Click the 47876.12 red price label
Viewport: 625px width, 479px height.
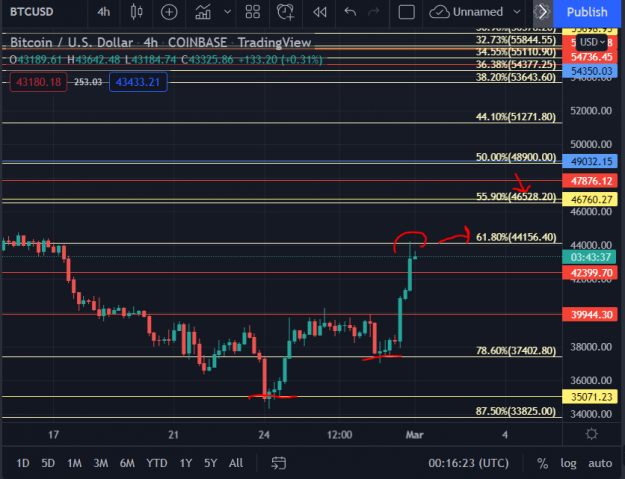point(591,181)
